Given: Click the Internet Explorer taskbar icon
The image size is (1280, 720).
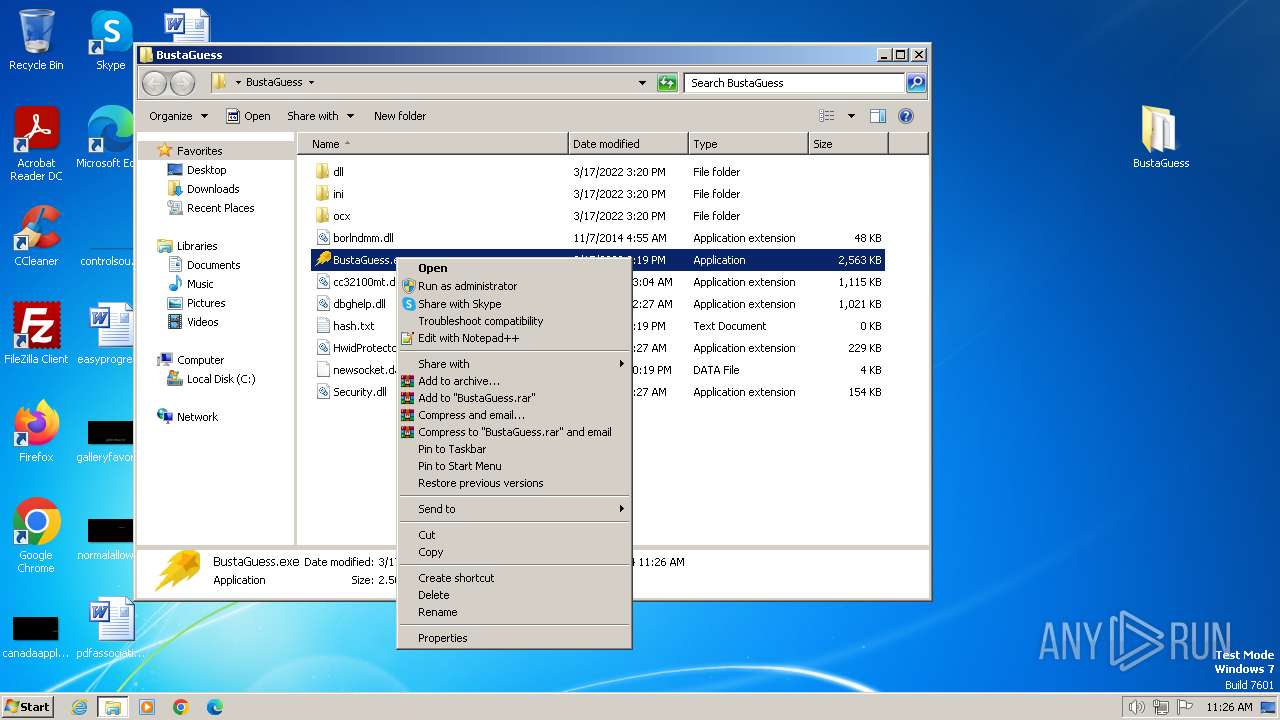Looking at the screenshot, I should point(79,707).
